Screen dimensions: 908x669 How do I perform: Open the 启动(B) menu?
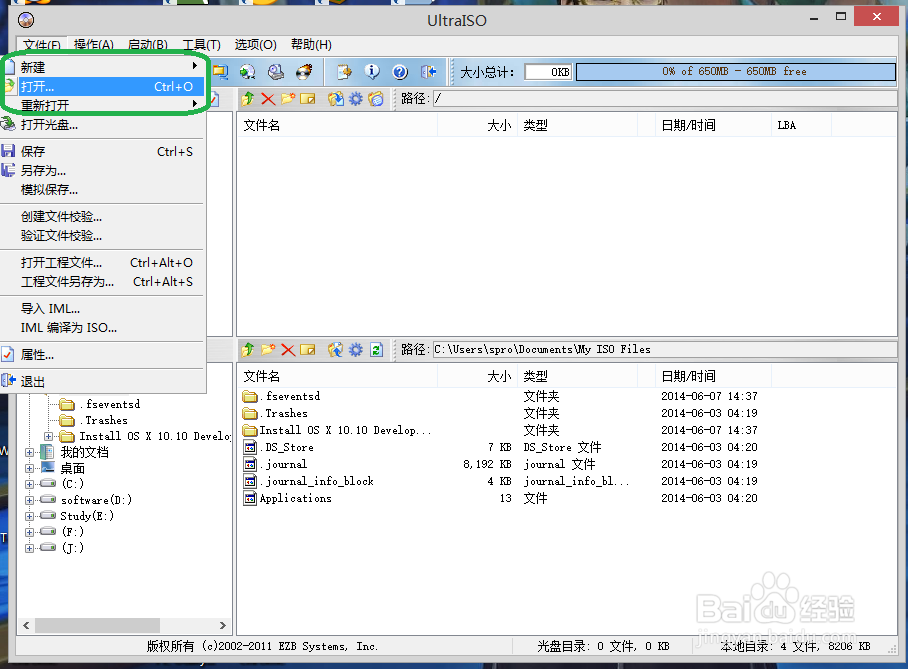[148, 45]
